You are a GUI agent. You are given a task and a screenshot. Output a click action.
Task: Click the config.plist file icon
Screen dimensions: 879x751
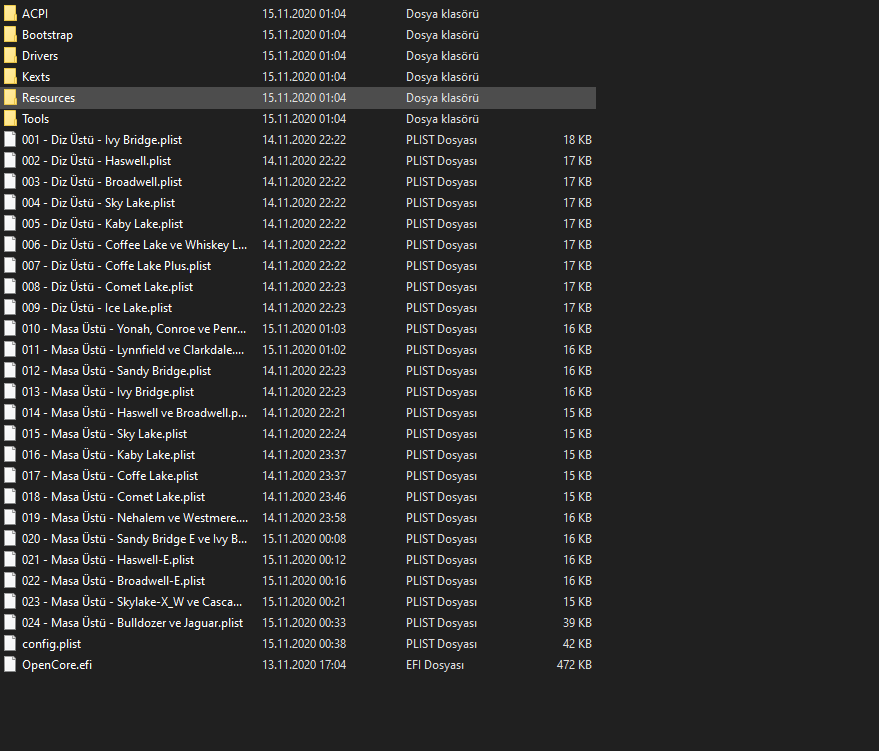(x=10, y=644)
